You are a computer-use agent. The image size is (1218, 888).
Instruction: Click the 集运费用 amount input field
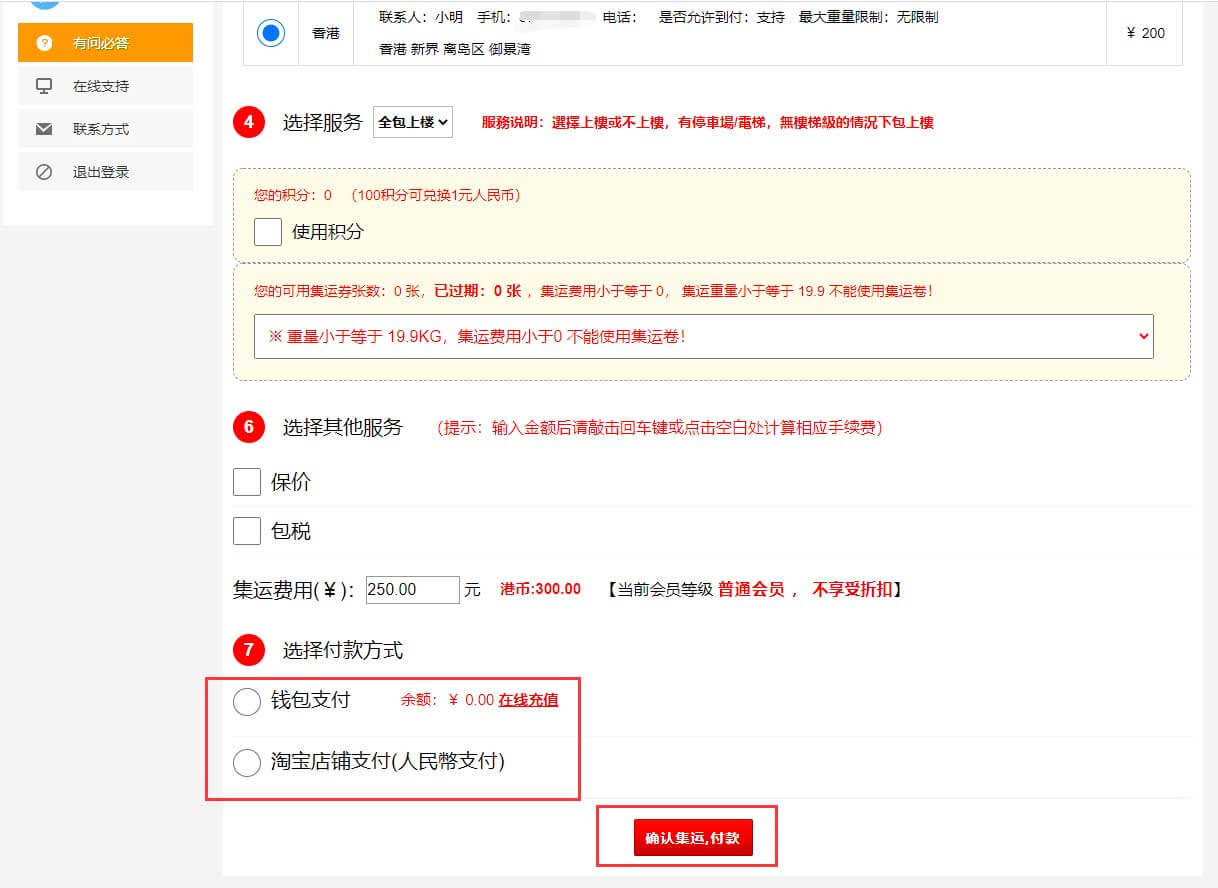point(412,590)
